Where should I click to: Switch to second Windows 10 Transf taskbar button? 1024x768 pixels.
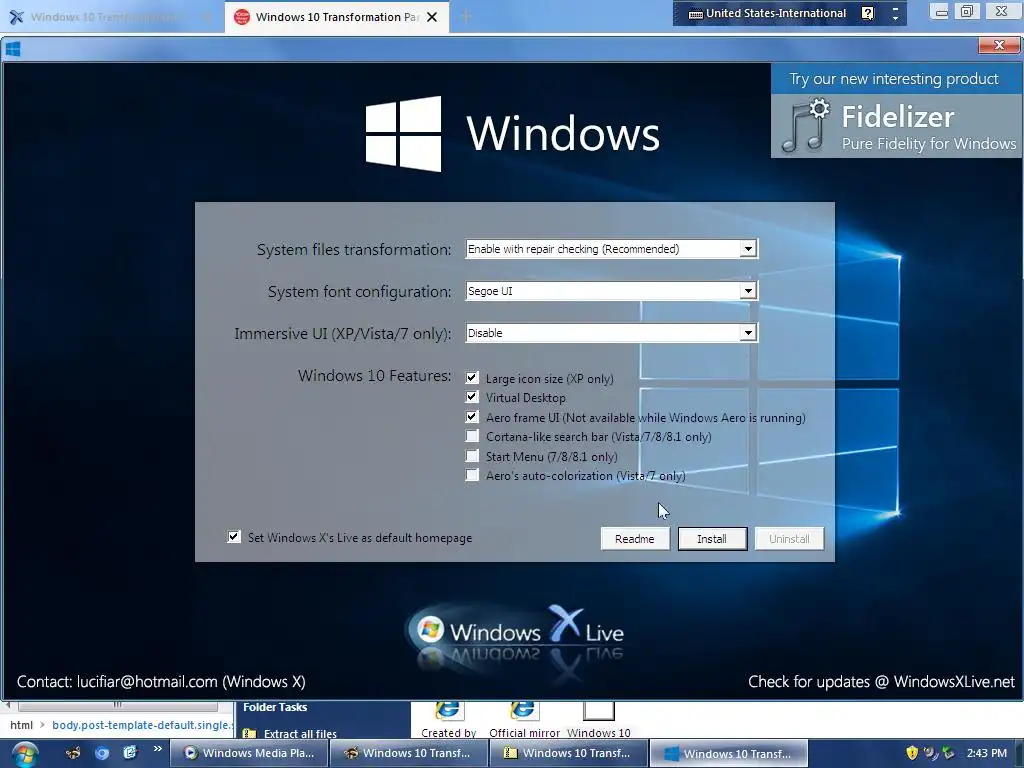coord(409,753)
